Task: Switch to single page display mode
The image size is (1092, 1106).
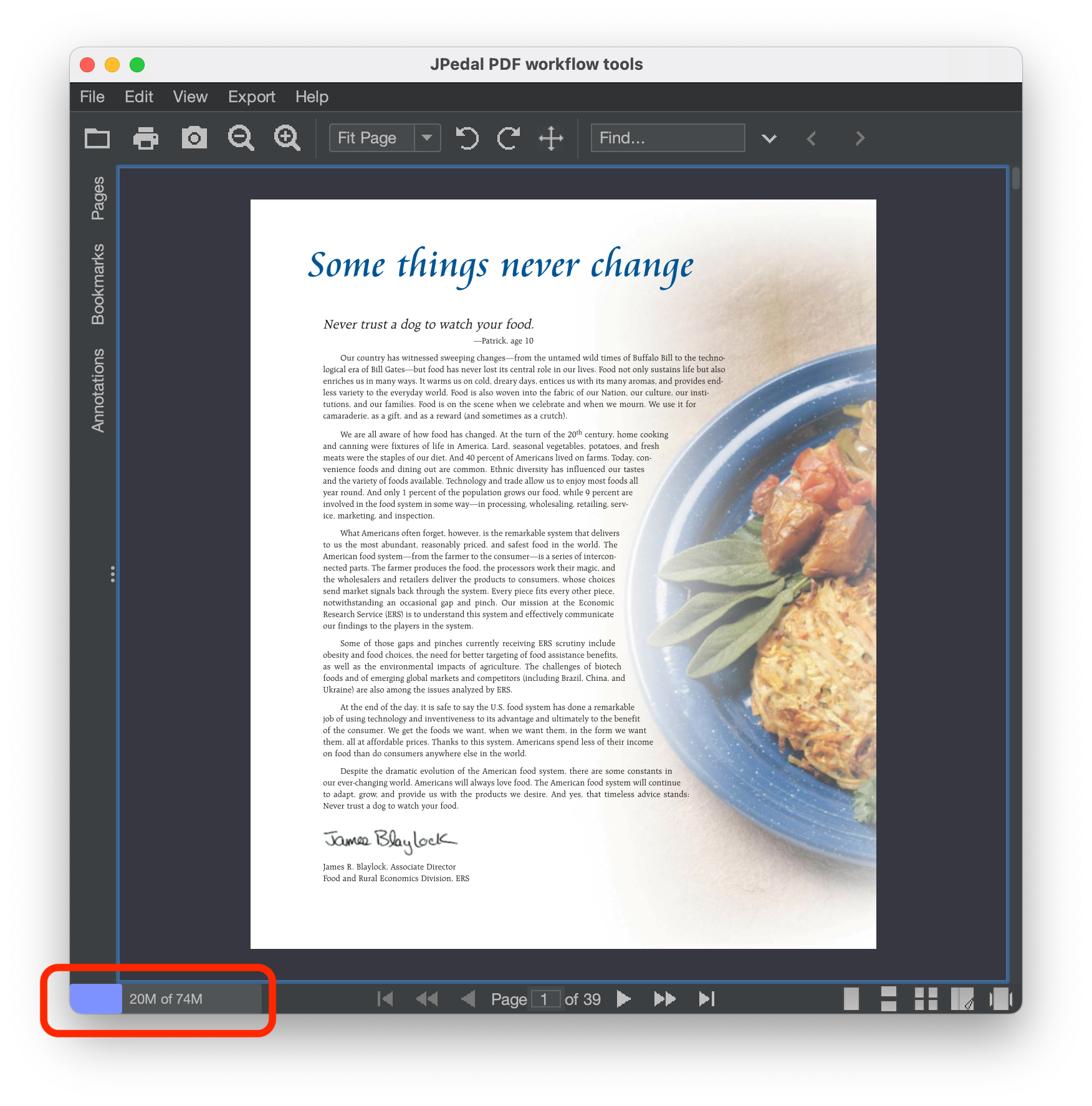Action: 851,999
